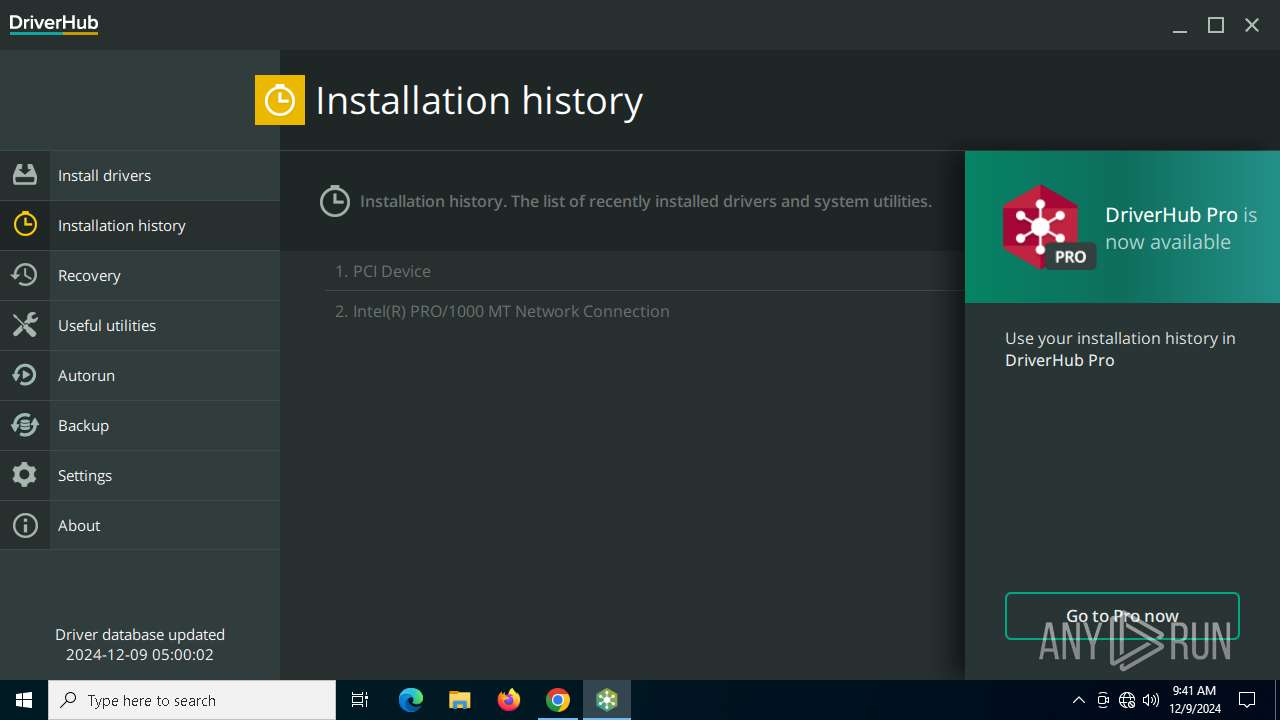Click the Settings gear icon

point(25,475)
